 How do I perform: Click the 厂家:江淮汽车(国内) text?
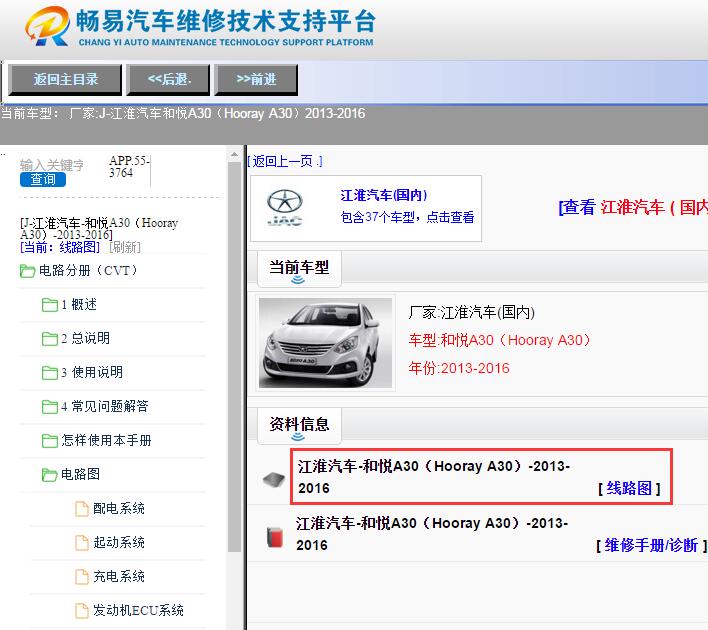click(471, 313)
